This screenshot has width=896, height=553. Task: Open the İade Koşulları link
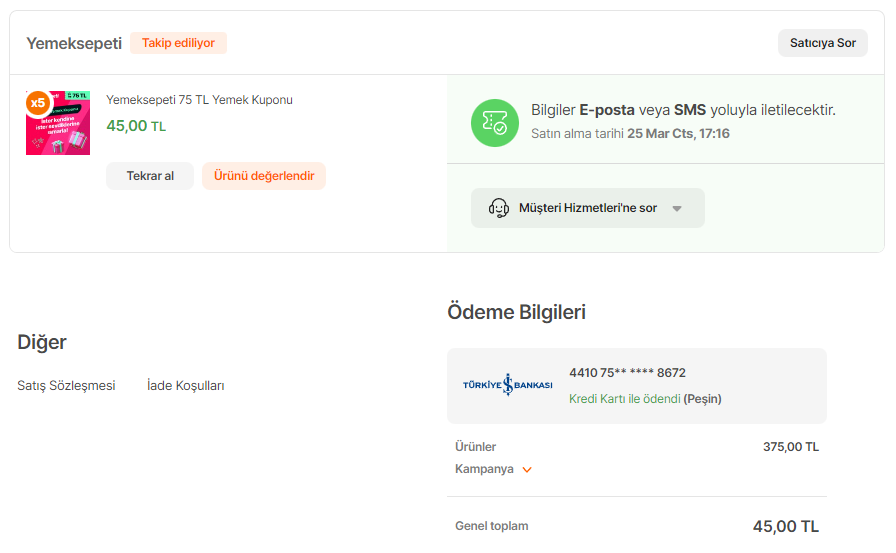tap(185, 385)
